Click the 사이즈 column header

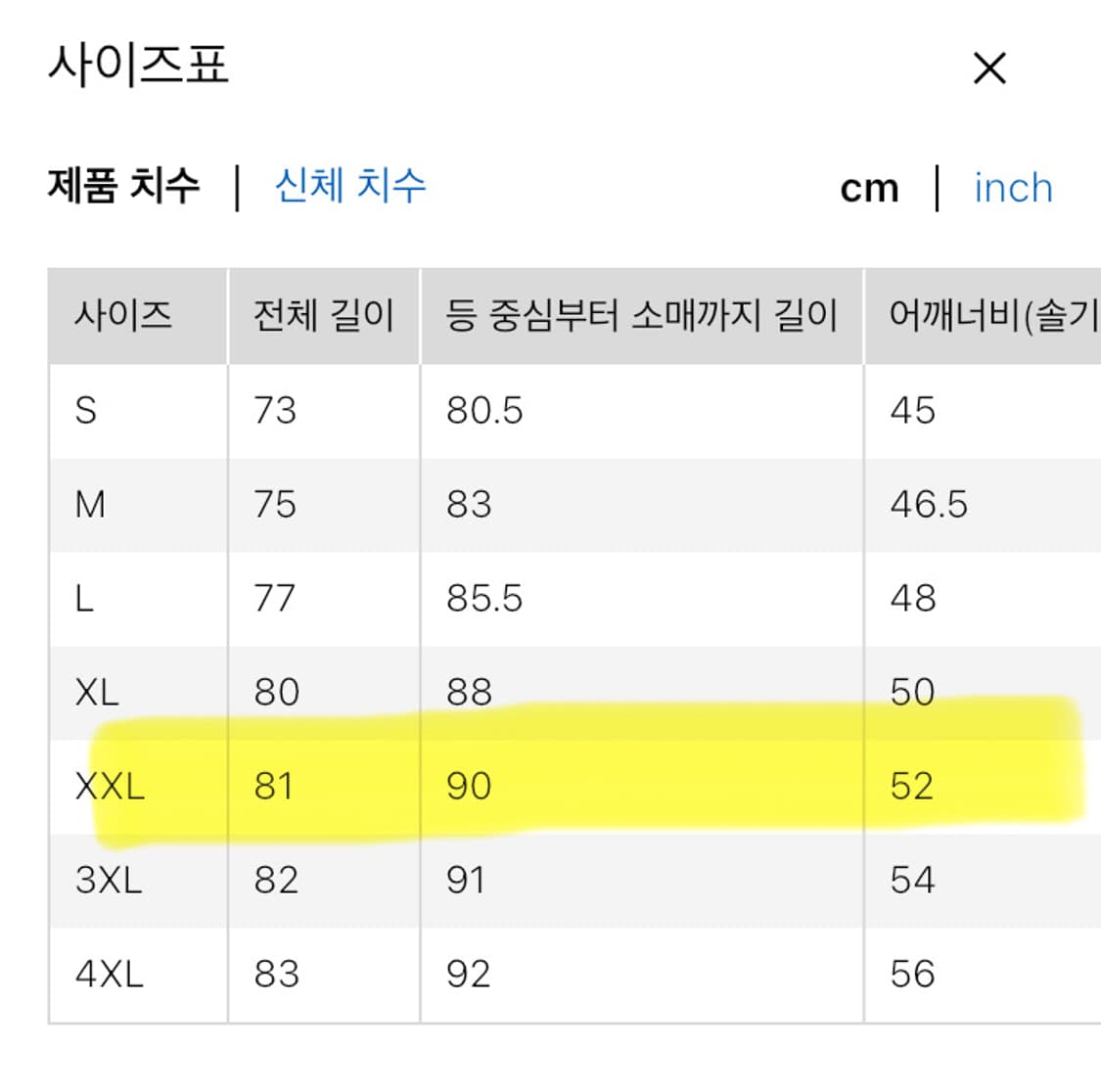[124, 315]
